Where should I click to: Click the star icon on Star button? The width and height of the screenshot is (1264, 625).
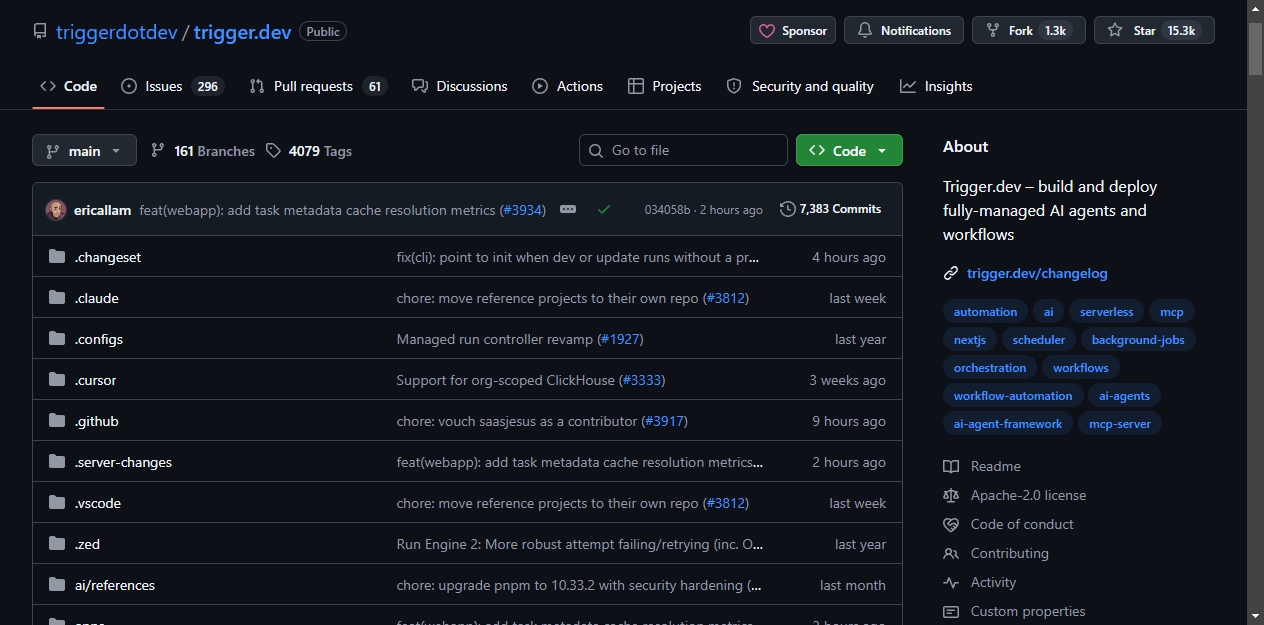1115,31
